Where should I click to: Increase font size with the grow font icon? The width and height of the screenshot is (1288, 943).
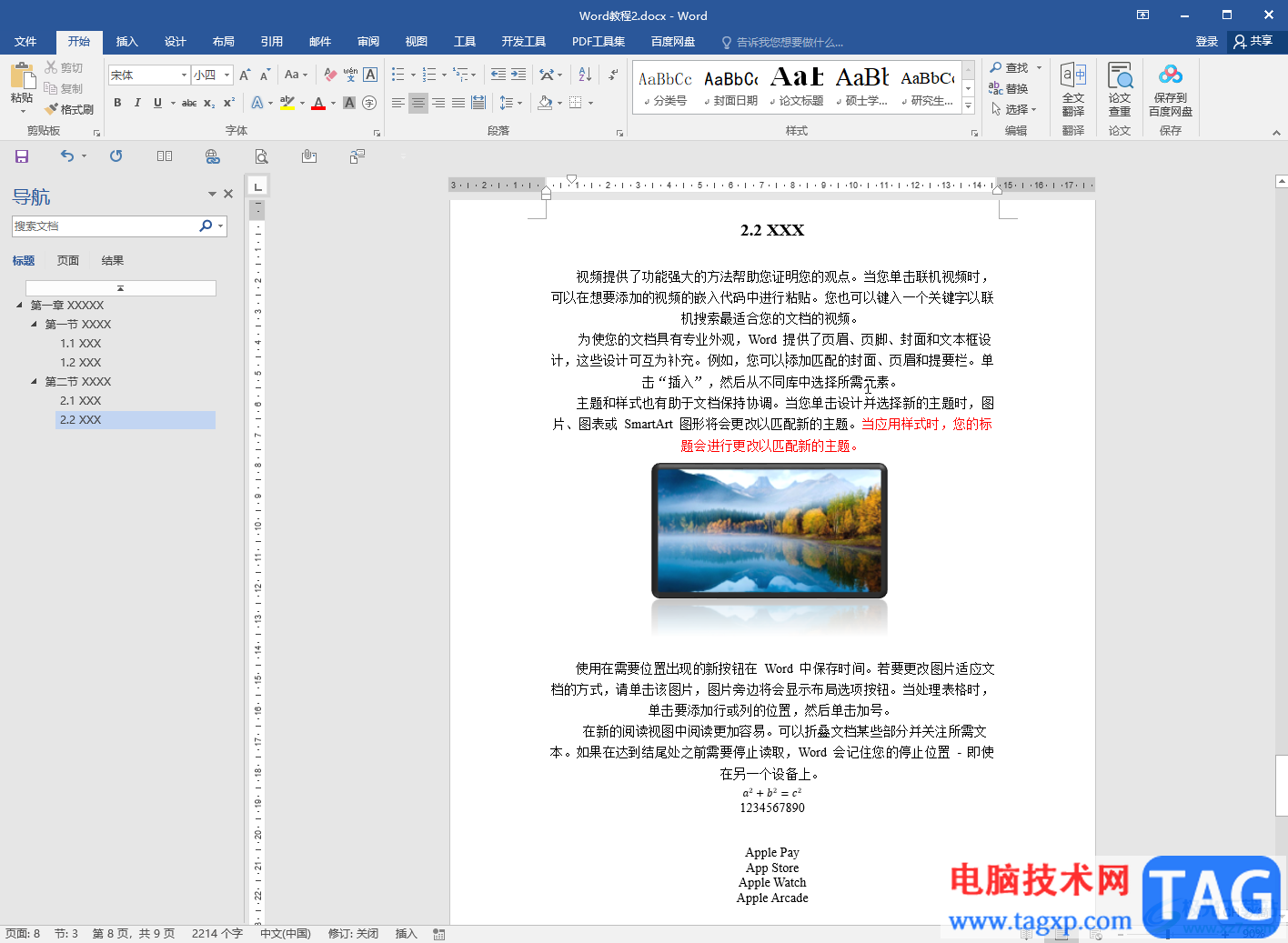[245, 75]
